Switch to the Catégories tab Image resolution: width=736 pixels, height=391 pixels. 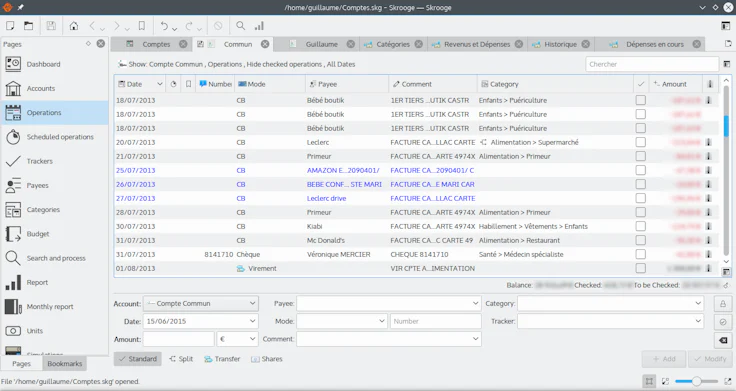coord(392,44)
